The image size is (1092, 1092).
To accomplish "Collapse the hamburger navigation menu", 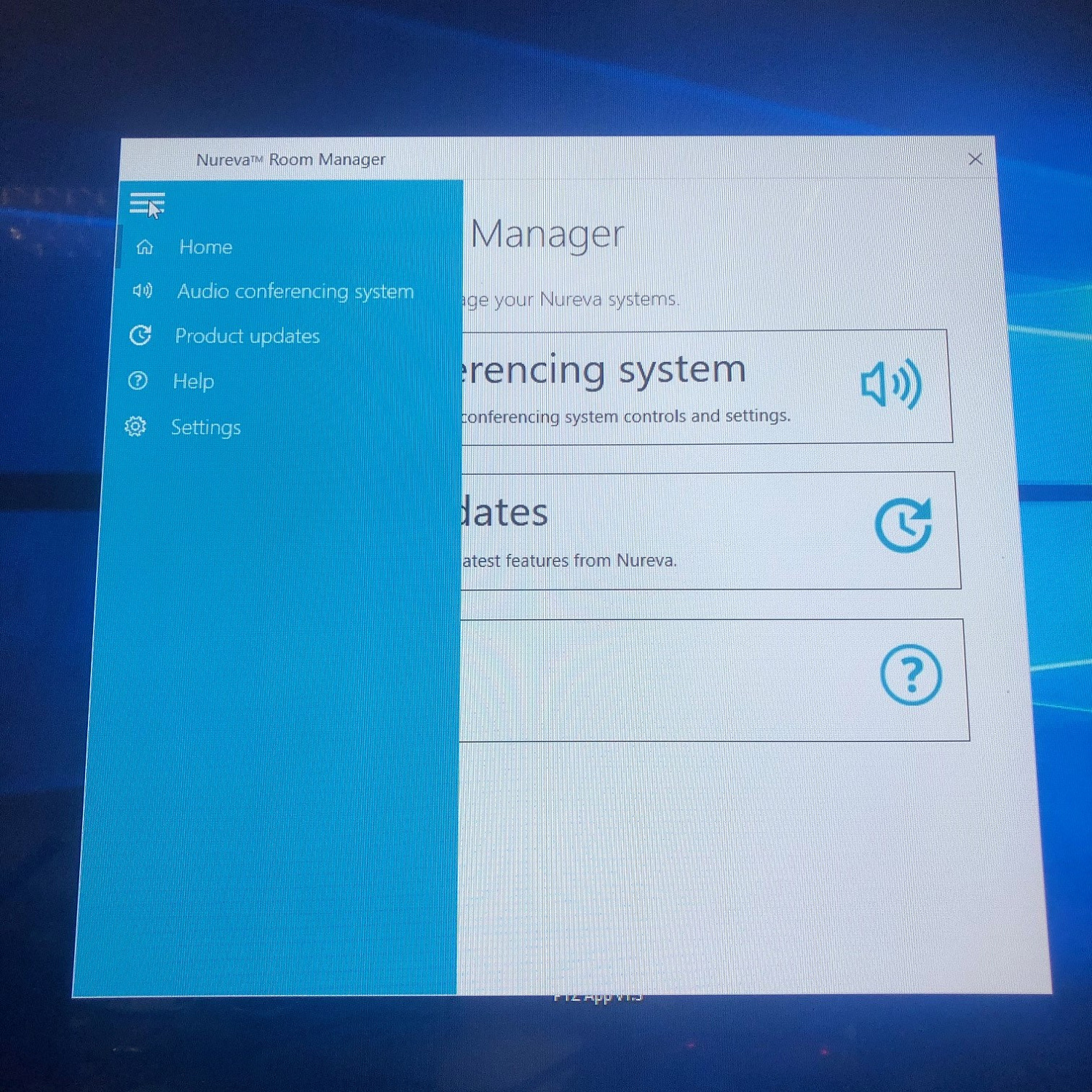I will click(x=146, y=204).
